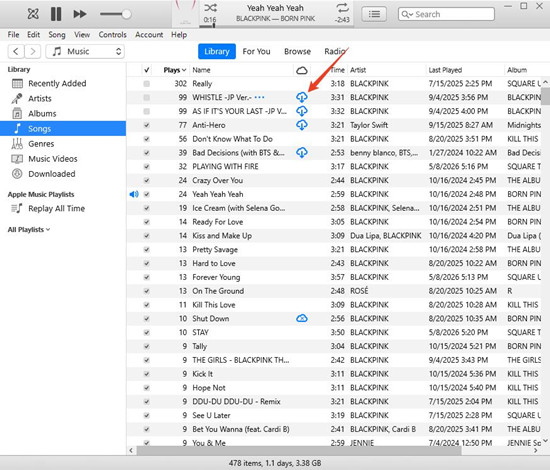Open Recently Added in the sidebar
The height and width of the screenshot is (470, 550).
pos(63,83)
